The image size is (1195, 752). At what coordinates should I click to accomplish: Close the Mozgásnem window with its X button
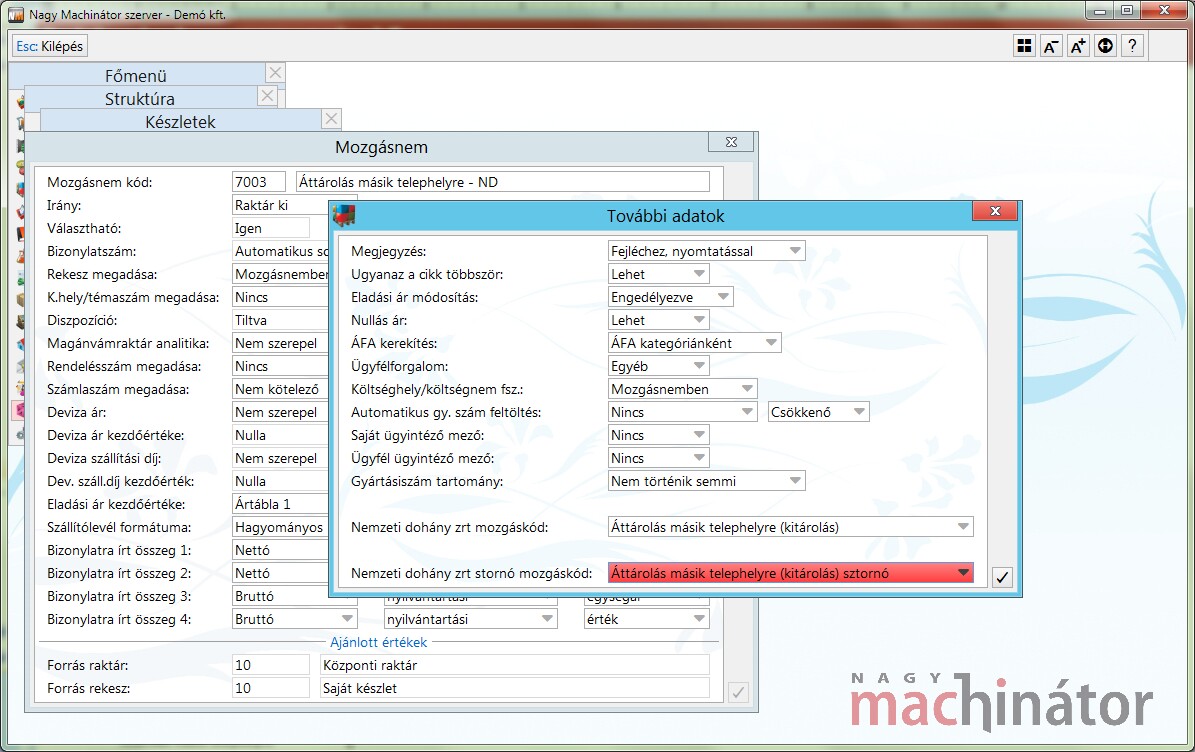tap(731, 142)
